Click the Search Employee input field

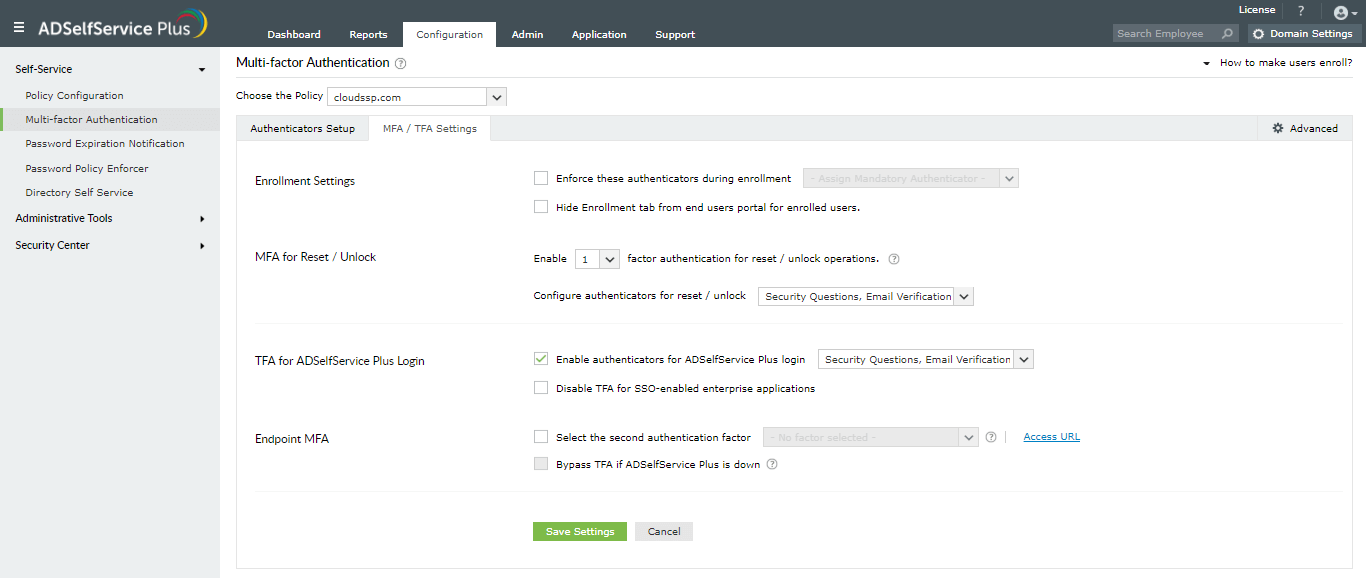(1164, 34)
